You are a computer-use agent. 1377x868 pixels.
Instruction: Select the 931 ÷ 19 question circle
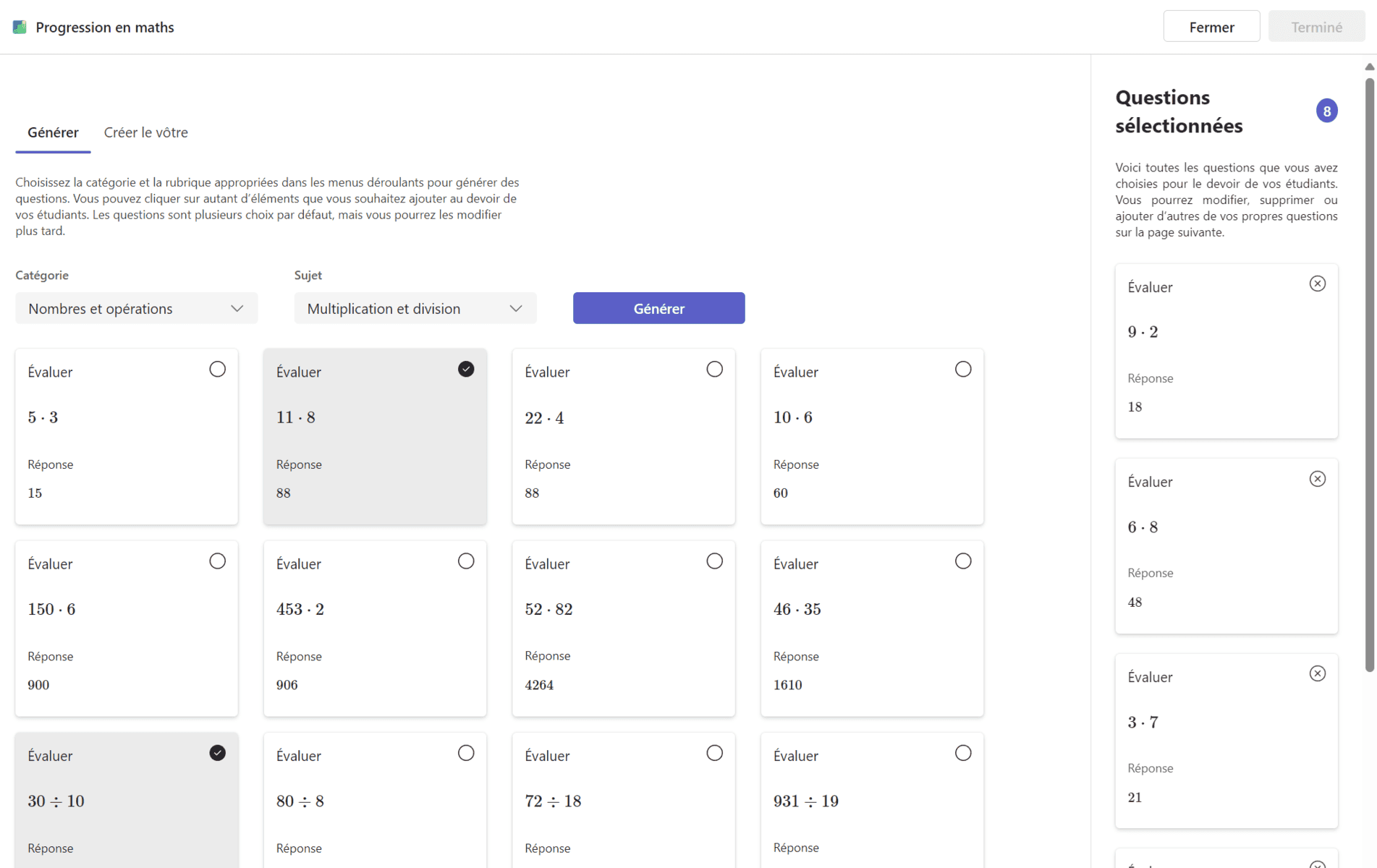(x=962, y=753)
